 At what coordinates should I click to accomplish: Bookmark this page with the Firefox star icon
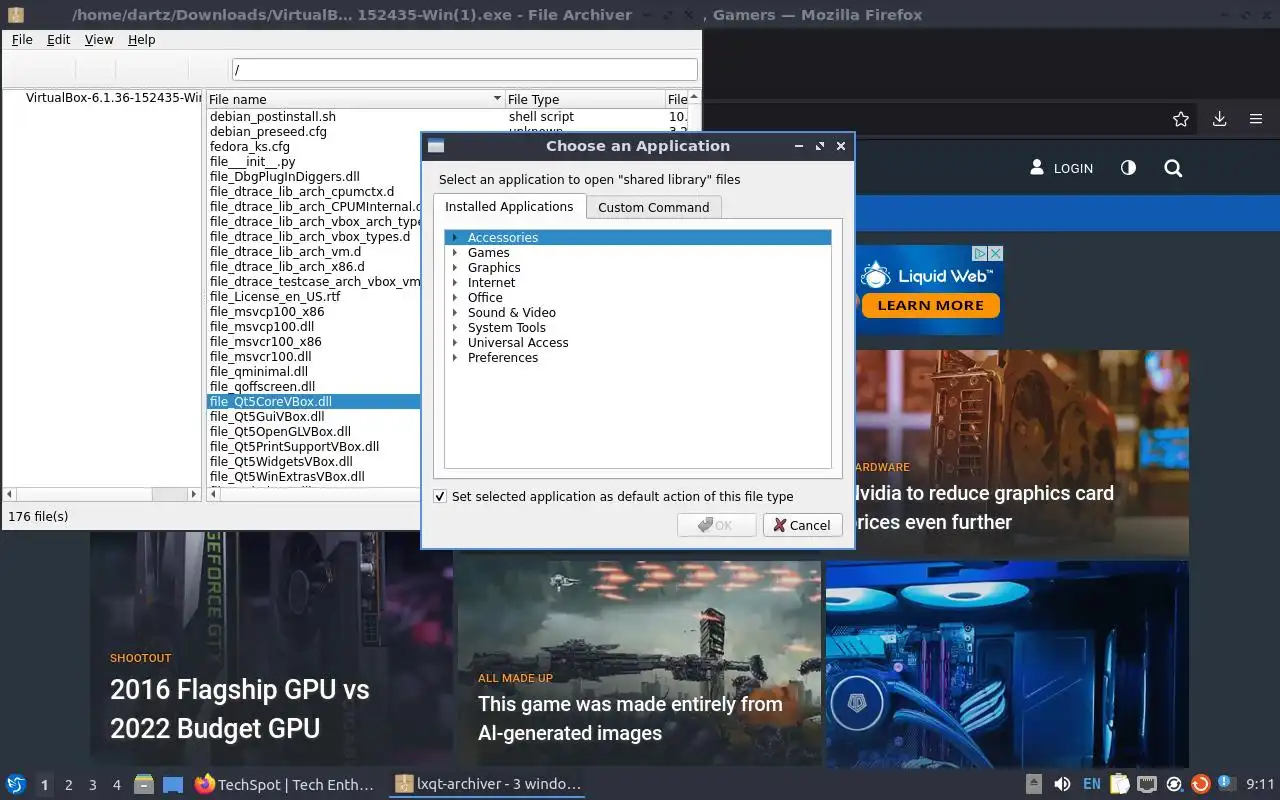click(x=1181, y=119)
